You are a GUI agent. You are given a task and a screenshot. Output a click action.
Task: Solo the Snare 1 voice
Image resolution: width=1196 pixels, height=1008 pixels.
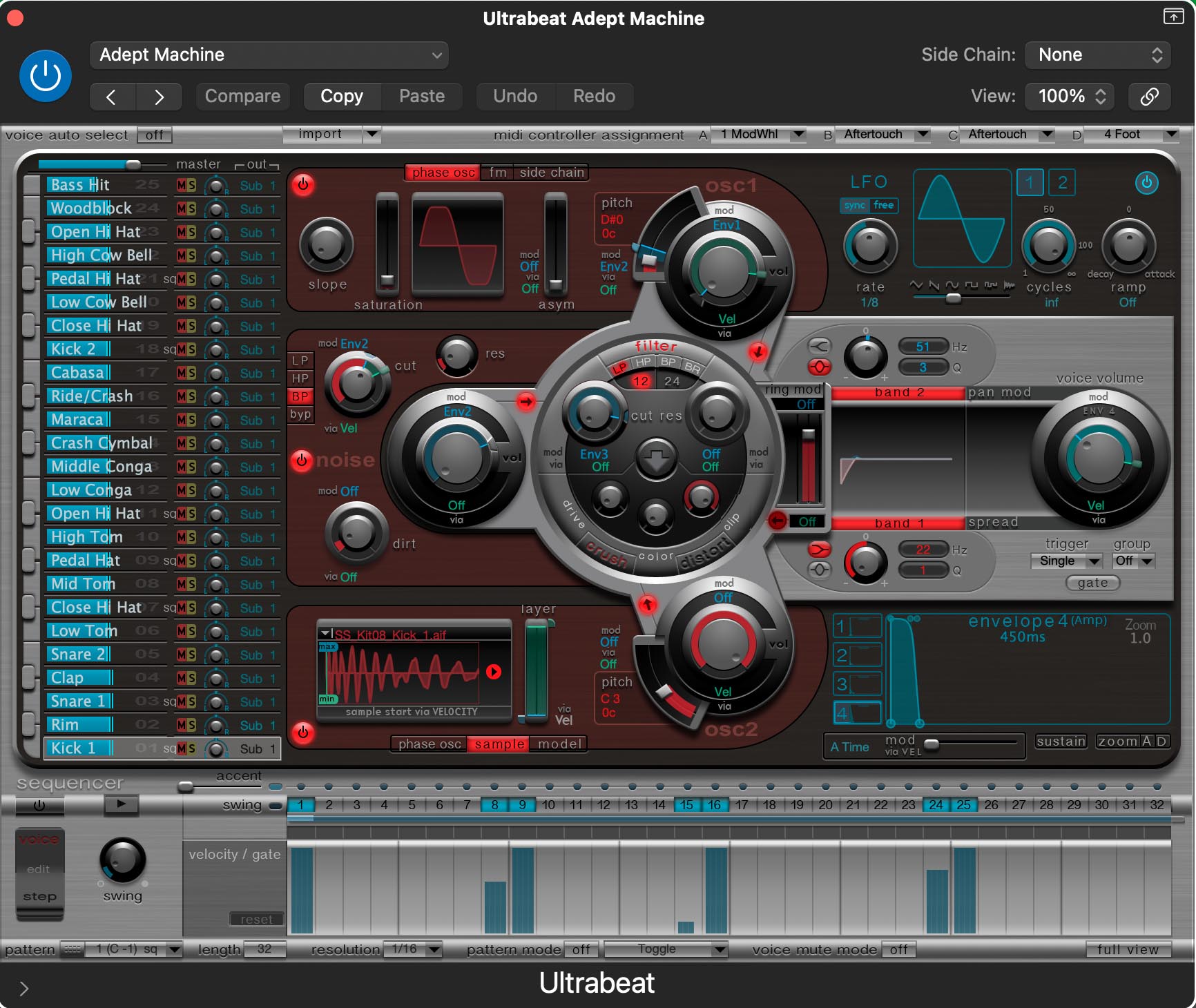(191, 701)
